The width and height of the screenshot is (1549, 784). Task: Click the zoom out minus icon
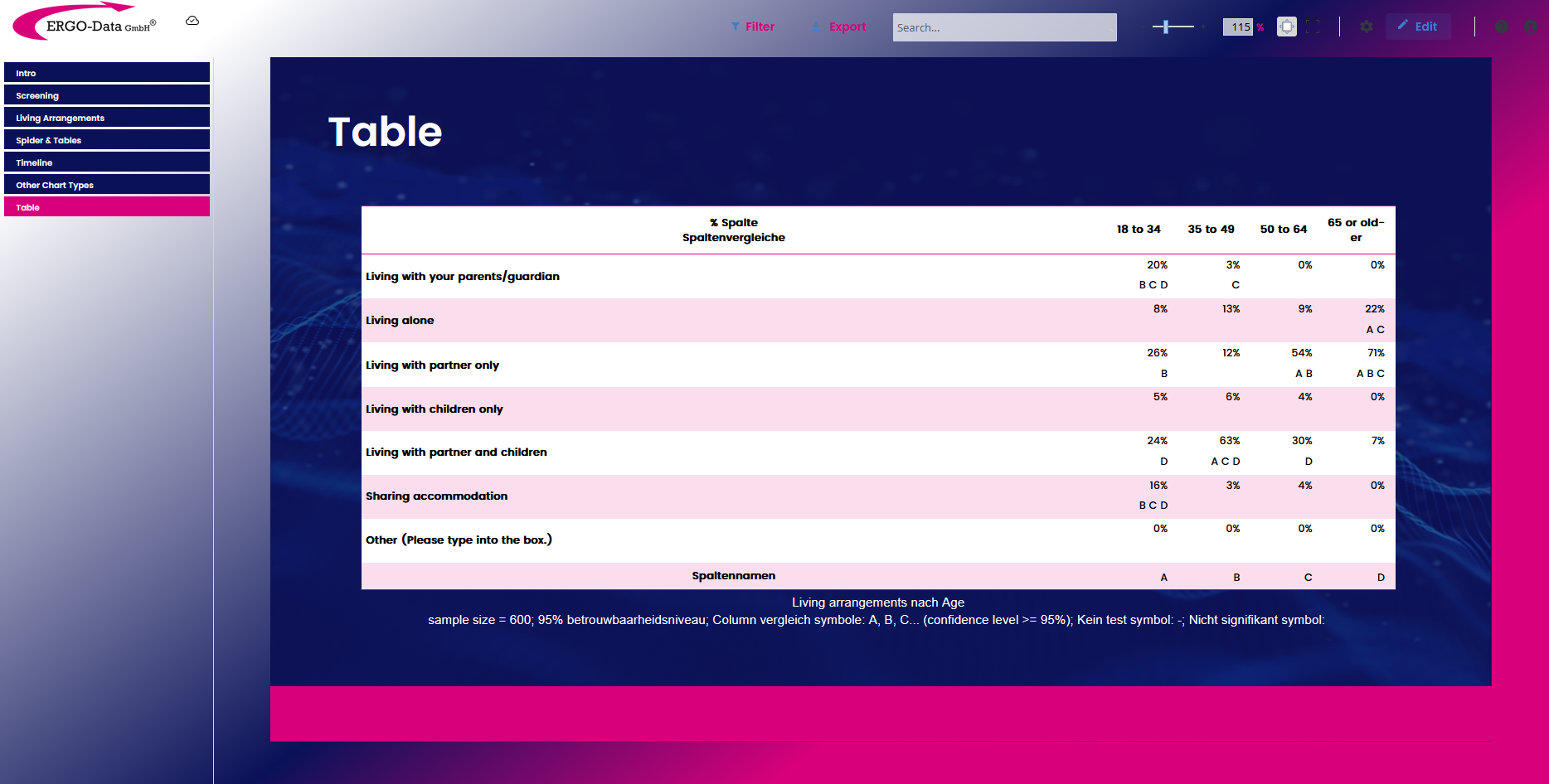1144,27
